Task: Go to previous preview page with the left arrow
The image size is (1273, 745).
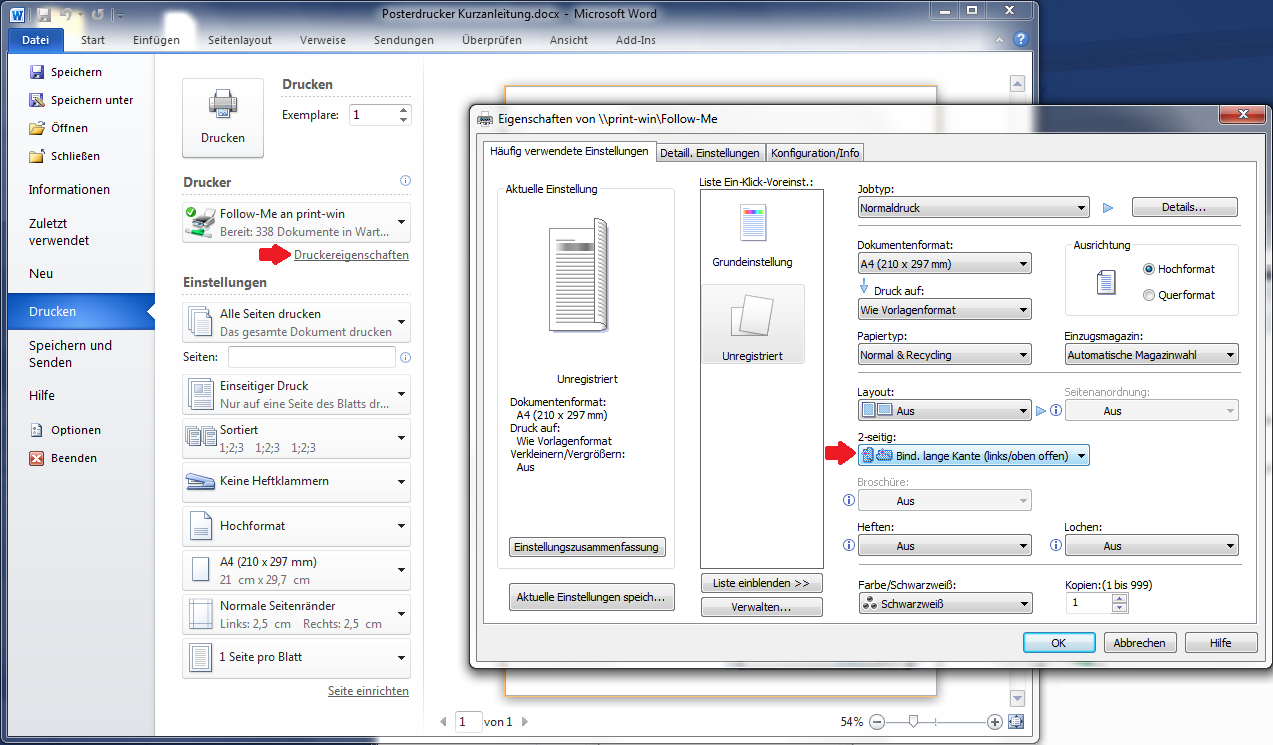Action: tap(445, 722)
